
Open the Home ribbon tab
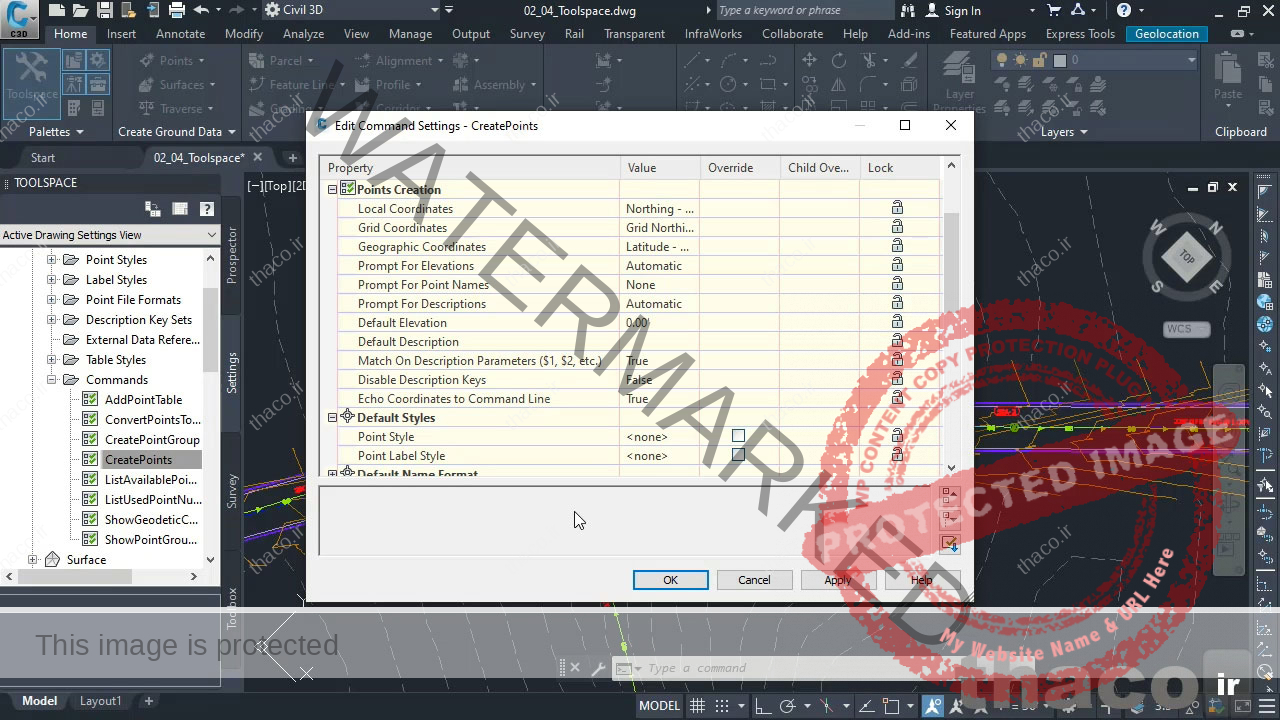pos(70,34)
